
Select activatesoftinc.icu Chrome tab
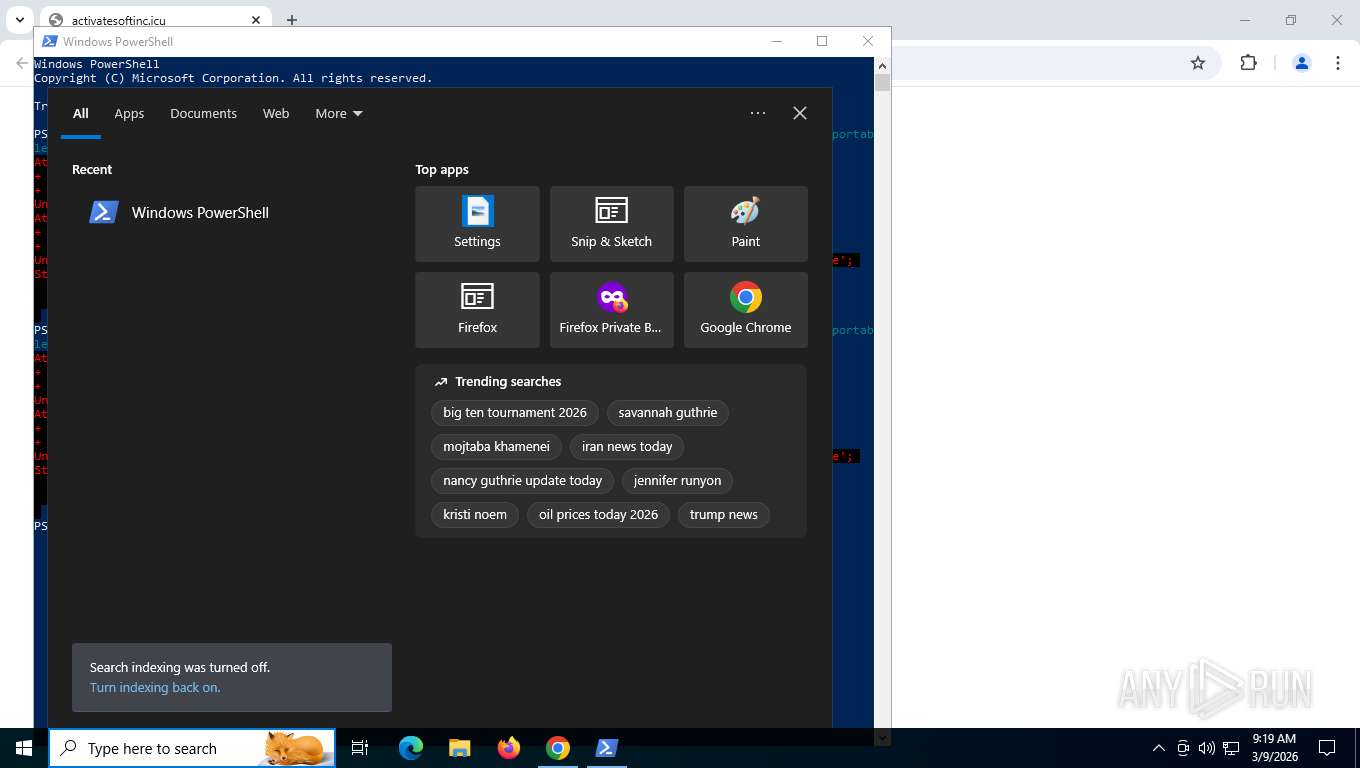(x=155, y=20)
